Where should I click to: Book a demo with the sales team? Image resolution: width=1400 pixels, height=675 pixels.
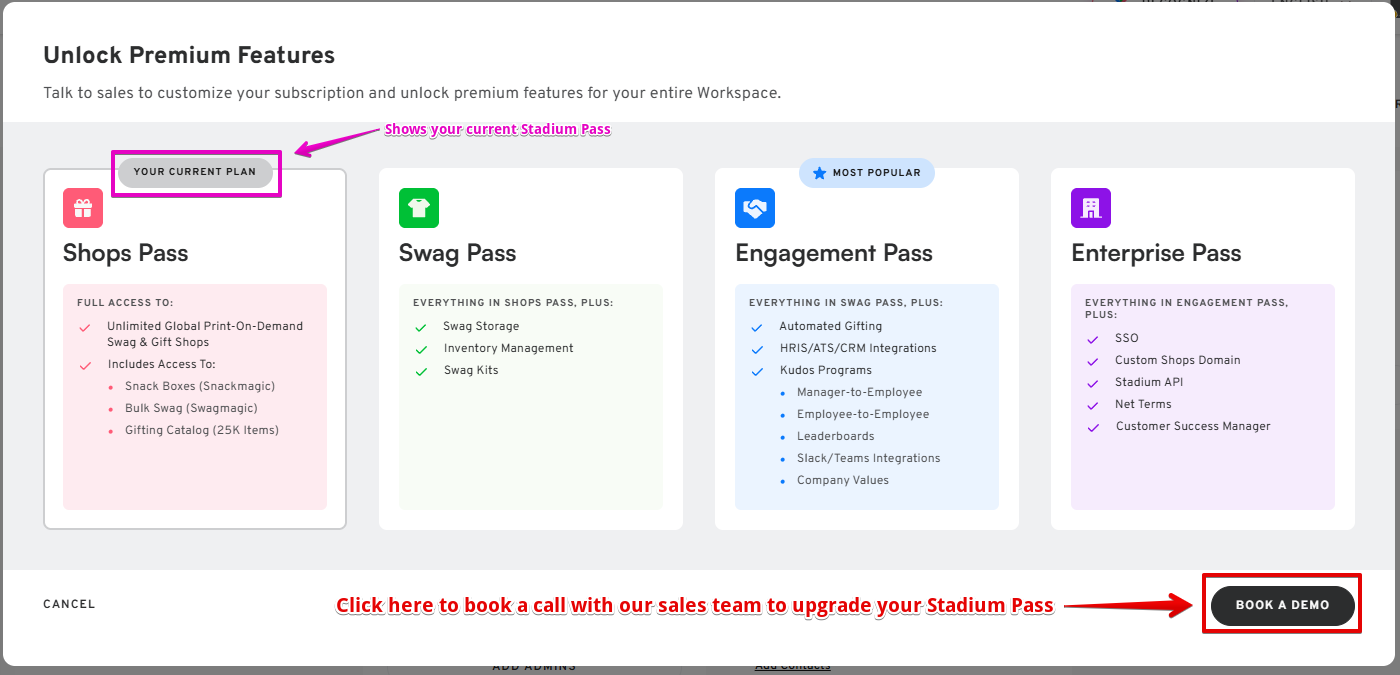[1283, 605]
